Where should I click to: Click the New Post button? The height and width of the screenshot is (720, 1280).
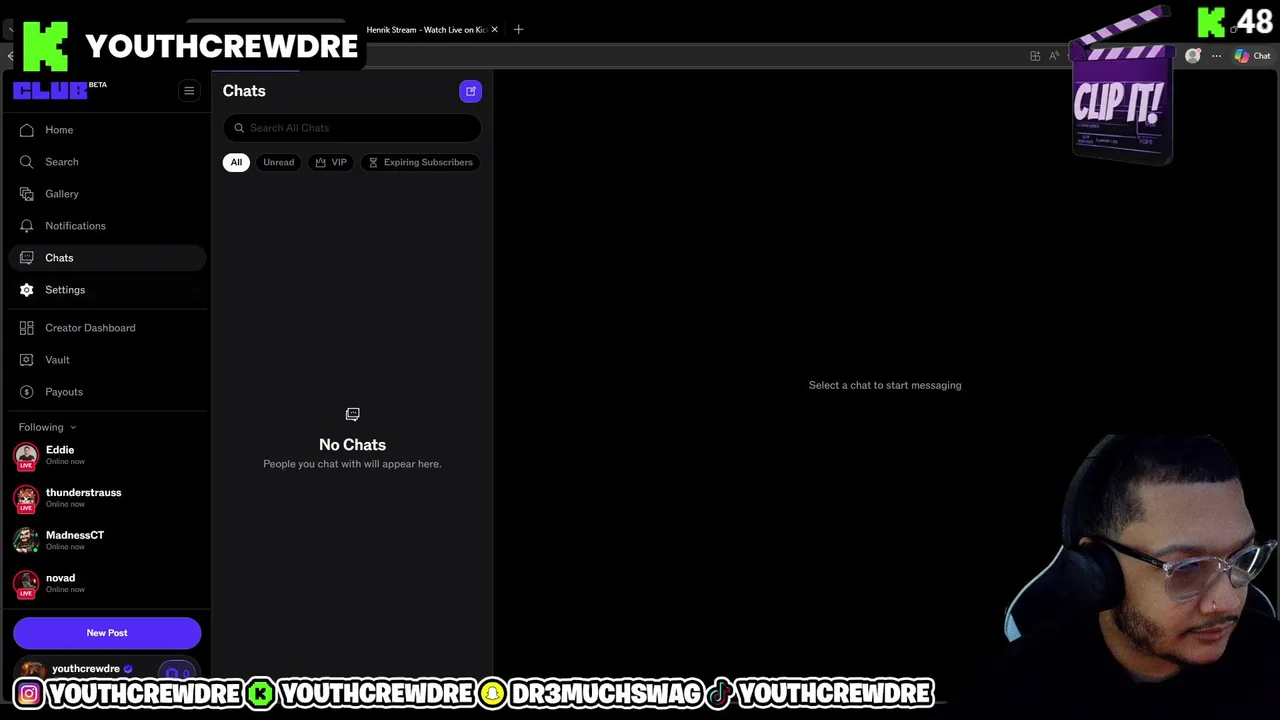[107, 633]
